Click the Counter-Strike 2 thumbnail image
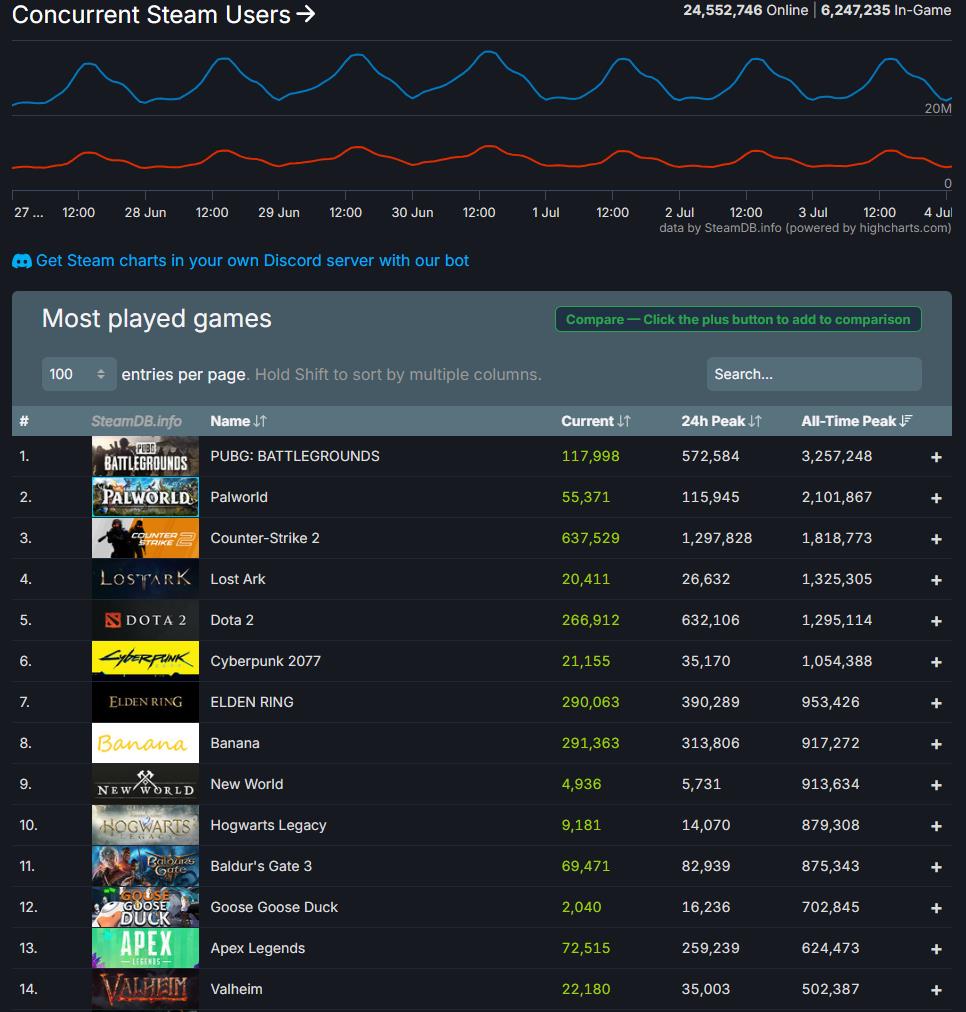 [x=145, y=538]
